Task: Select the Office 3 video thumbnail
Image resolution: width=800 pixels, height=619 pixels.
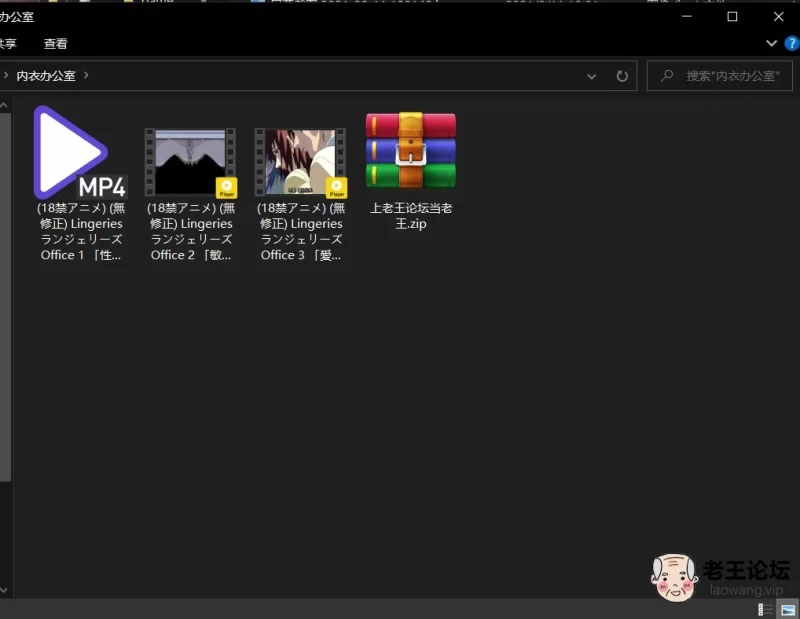Action: click(301, 162)
